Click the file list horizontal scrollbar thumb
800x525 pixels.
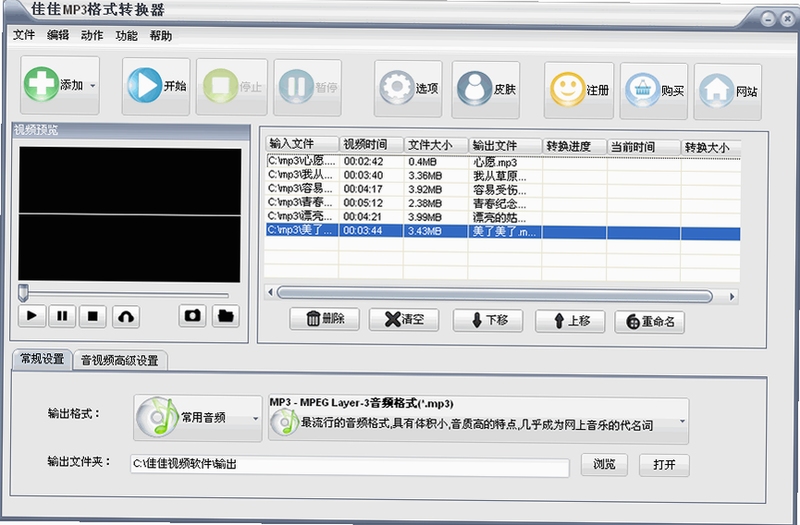[x=494, y=295]
